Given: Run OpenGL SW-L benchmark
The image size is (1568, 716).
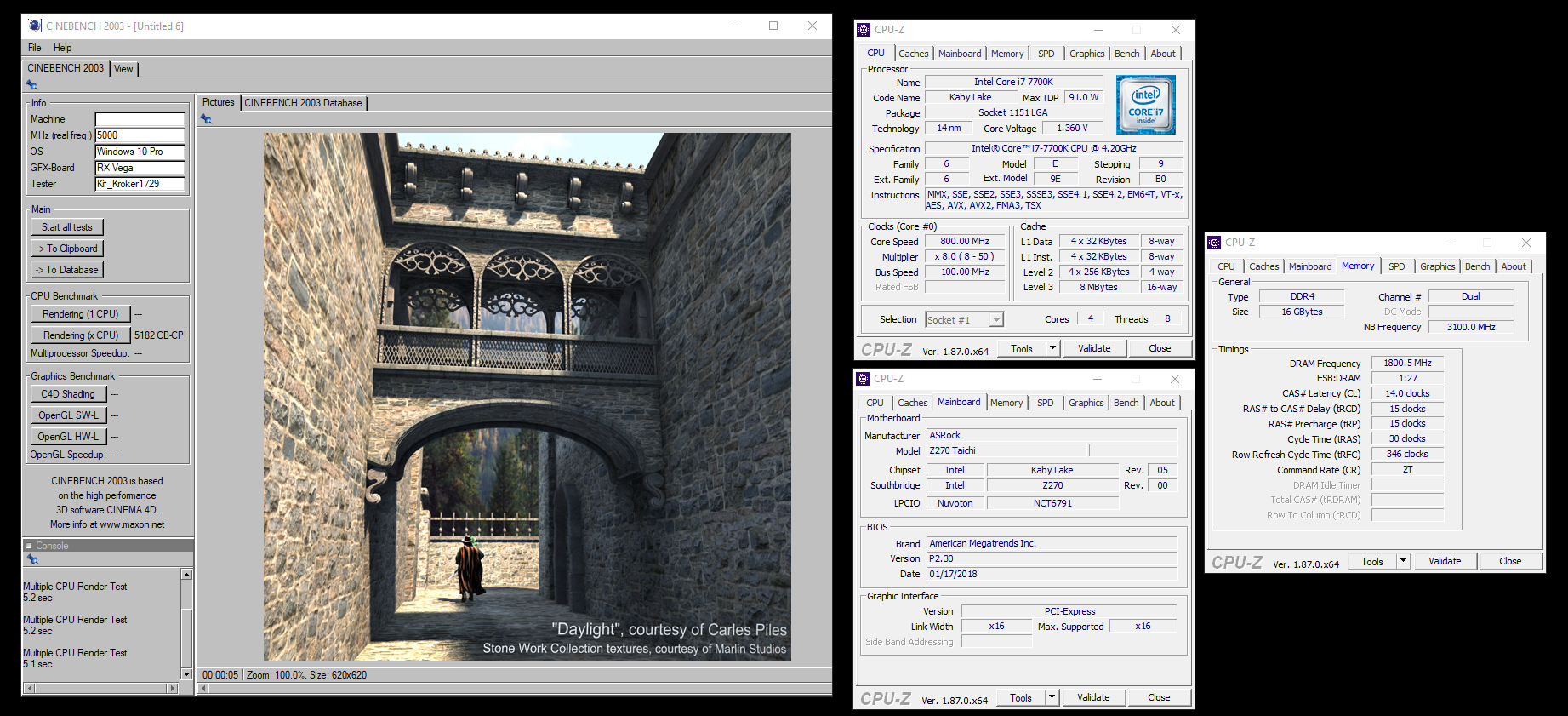Looking at the screenshot, I should point(69,415).
